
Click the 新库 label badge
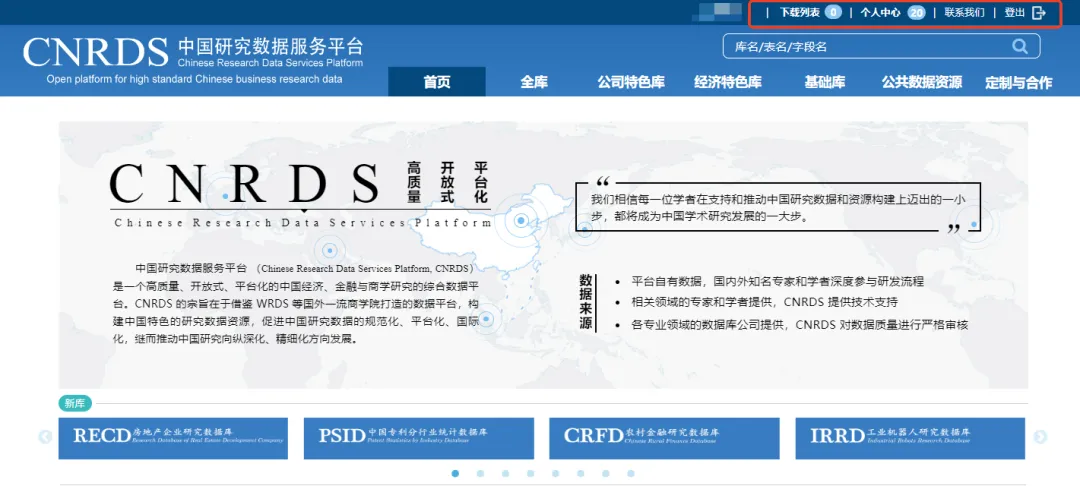tap(74, 404)
